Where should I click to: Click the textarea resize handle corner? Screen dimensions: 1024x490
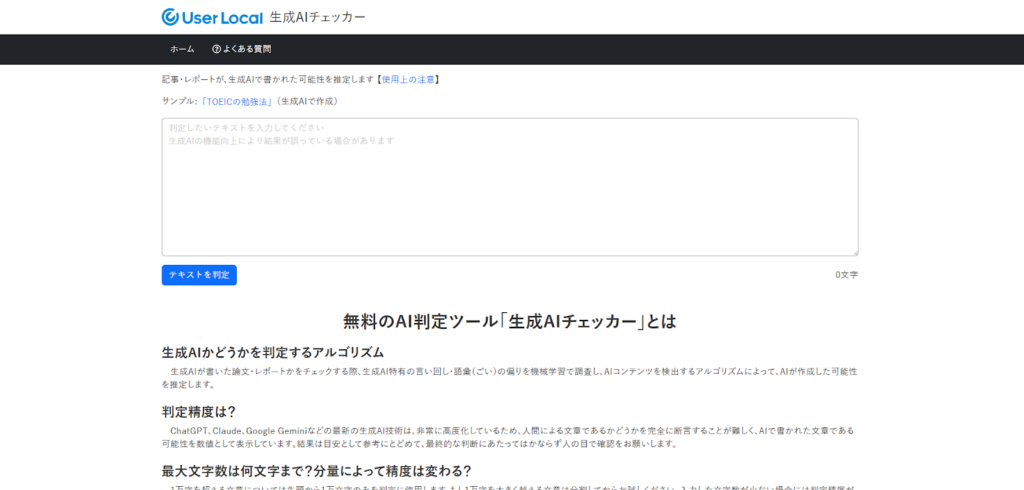click(x=853, y=252)
